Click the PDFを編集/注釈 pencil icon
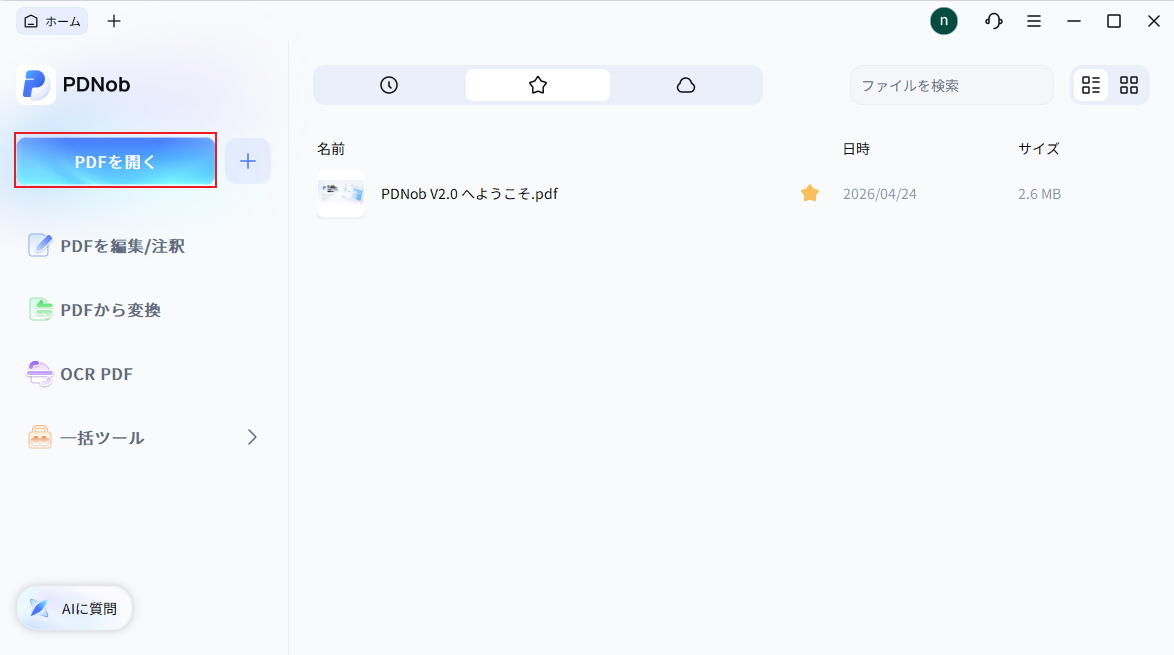 [40, 246]
